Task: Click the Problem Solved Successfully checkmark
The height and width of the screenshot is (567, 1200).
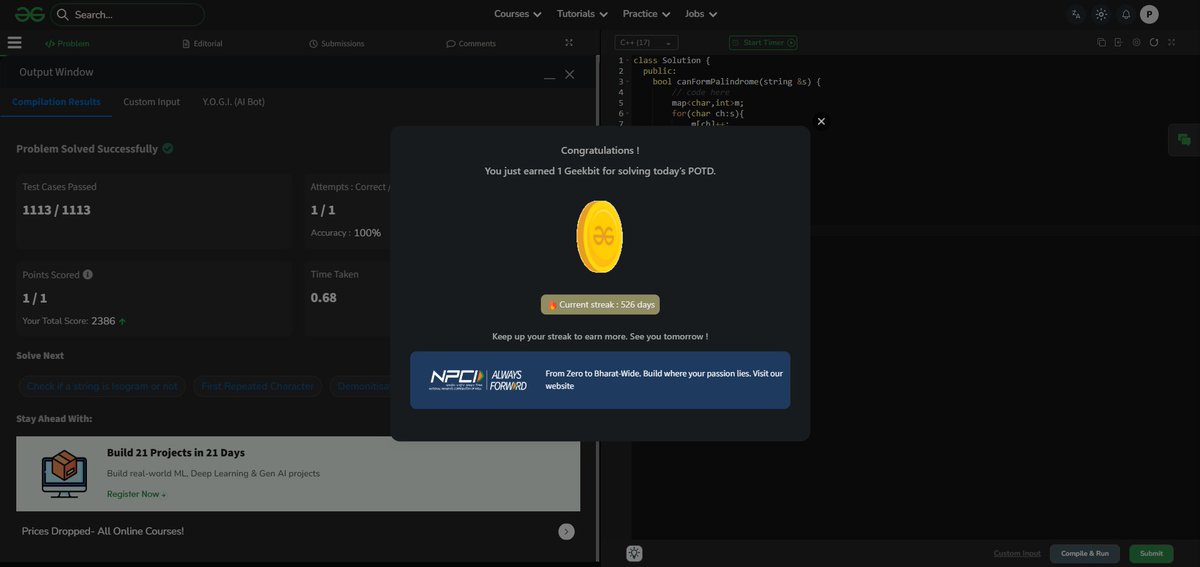Action: pyautogui.click(x=168, y=148)
